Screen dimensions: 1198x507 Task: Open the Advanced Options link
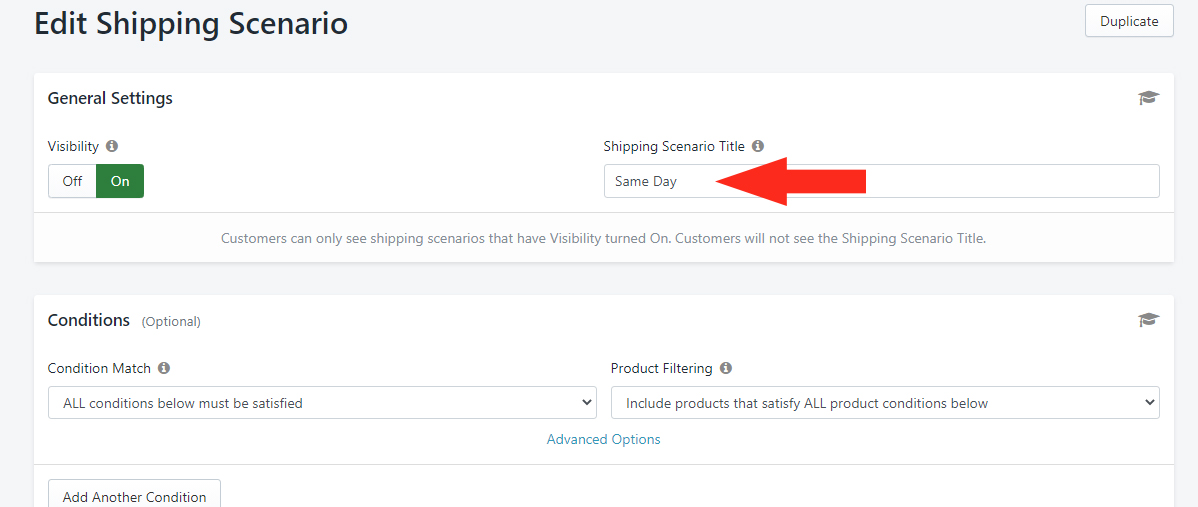pos(603,439)
